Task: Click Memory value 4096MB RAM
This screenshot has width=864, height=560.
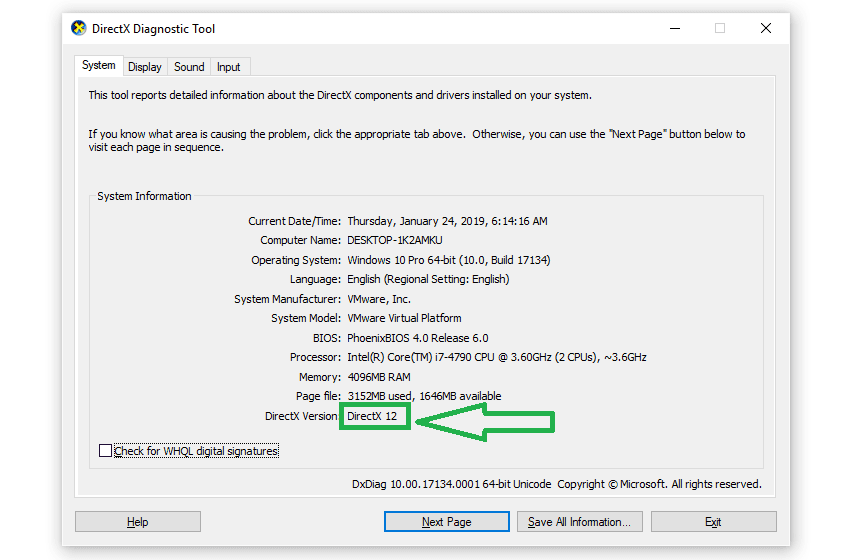Action: click(379, 377)
